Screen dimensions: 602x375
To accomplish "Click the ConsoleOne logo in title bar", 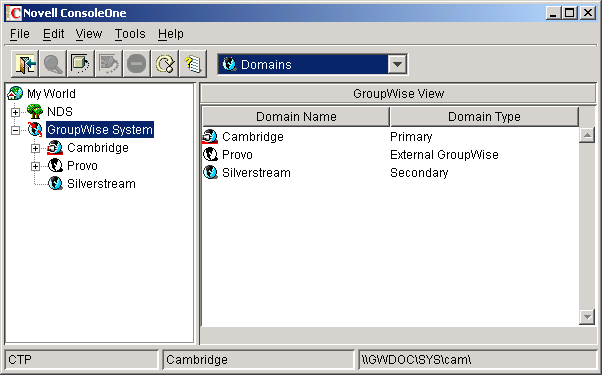I will click(14, 13).
